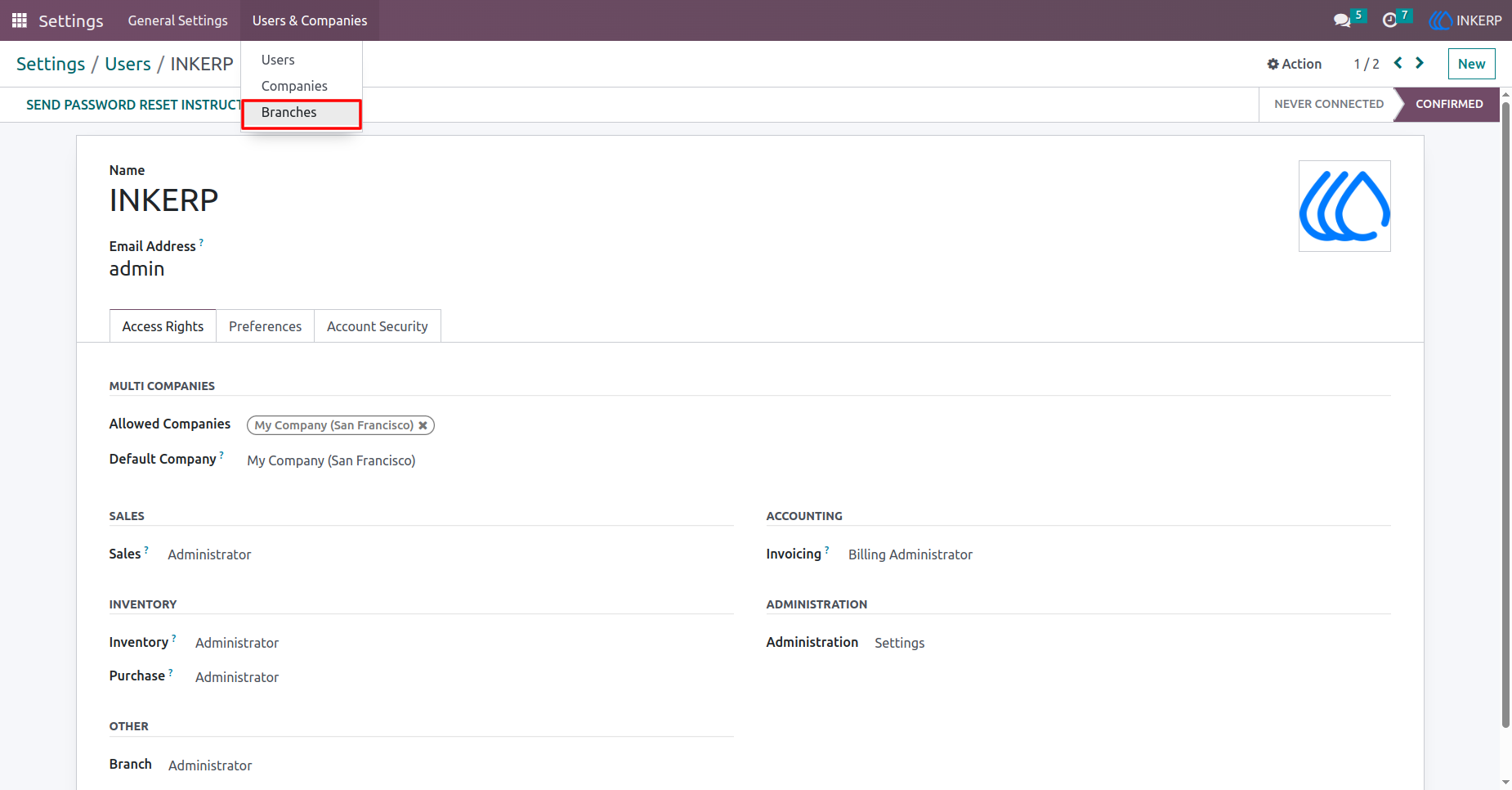Viewport: 1512px width, 790px height.
Task: Select the Never Connected status
Action: (1328, 104)
